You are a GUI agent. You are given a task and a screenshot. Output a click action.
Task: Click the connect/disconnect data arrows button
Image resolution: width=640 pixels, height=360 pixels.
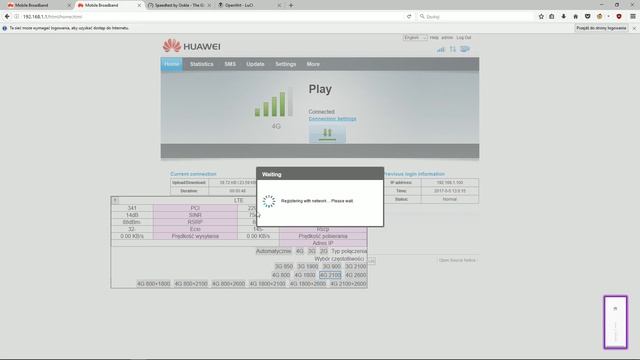pyautogui.click(x=327, y=134)
